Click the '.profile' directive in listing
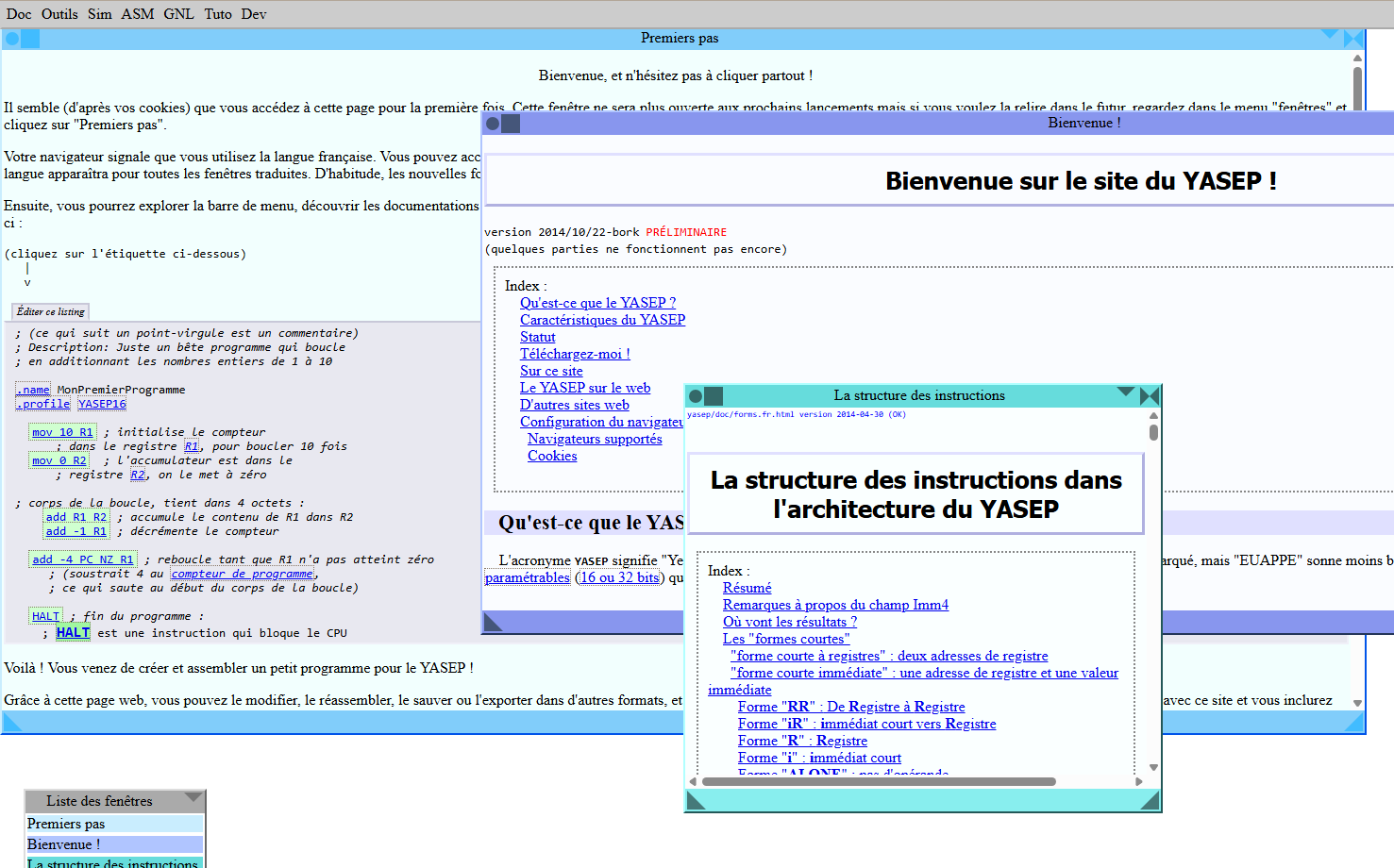 point(43,404)
